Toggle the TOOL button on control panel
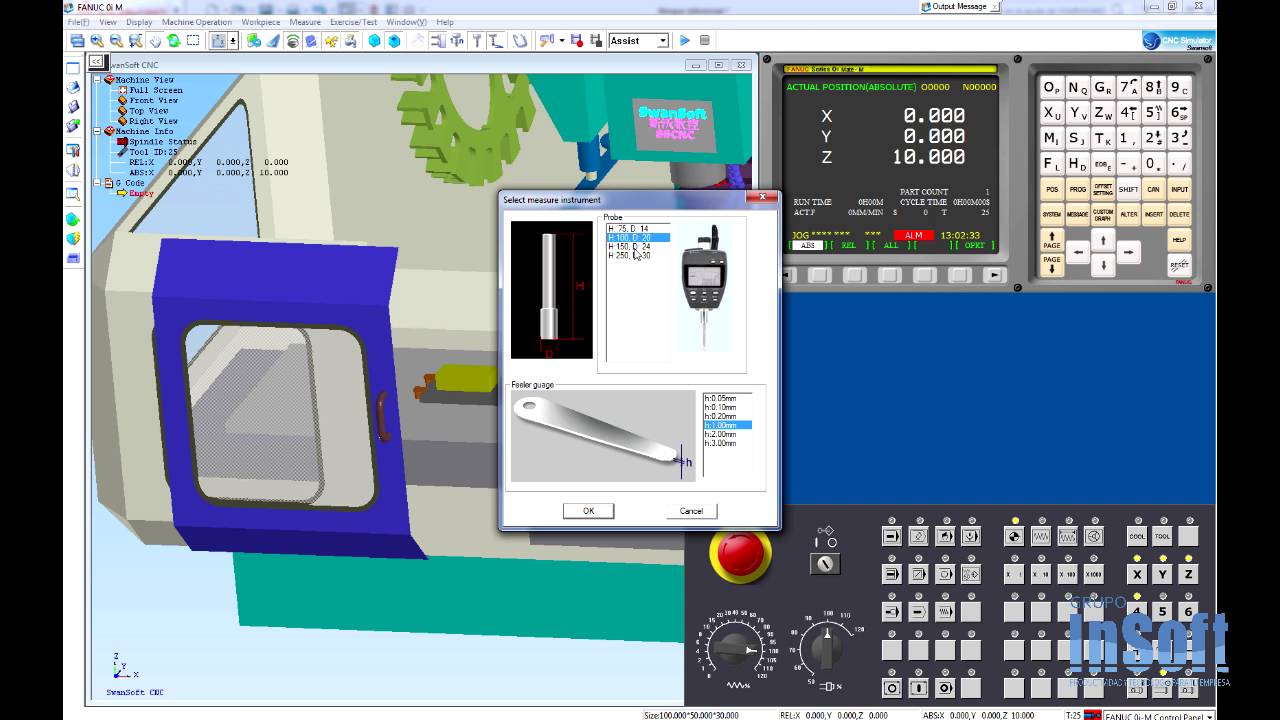 tap(1162, 537)
